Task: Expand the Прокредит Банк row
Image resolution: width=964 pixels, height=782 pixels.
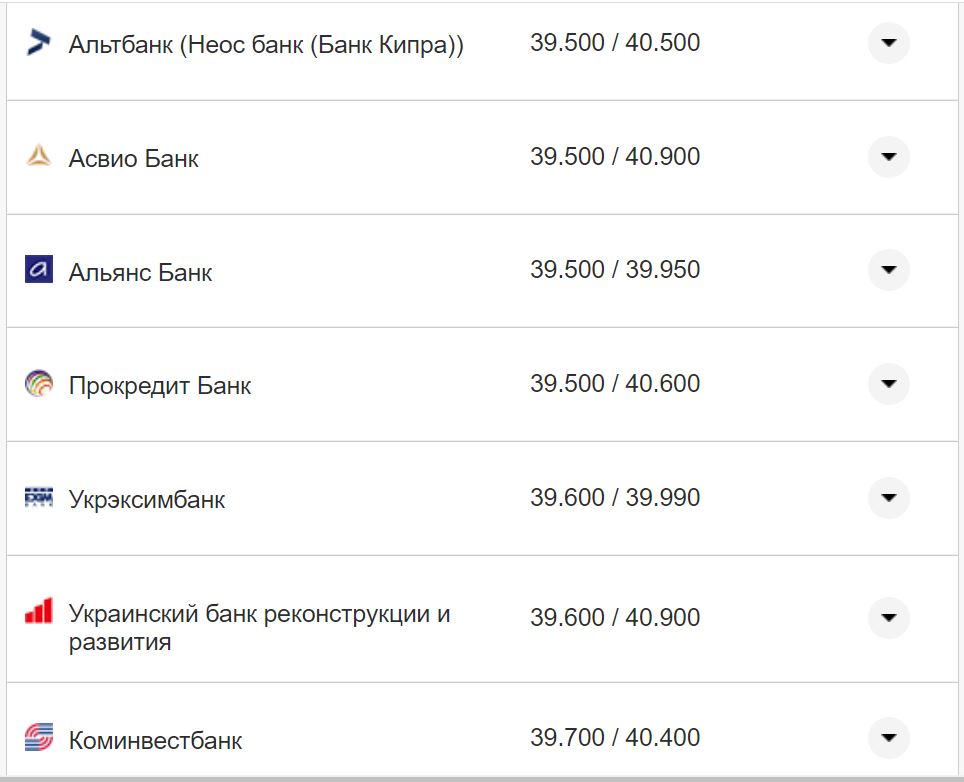Action: (x=888, y=383)
